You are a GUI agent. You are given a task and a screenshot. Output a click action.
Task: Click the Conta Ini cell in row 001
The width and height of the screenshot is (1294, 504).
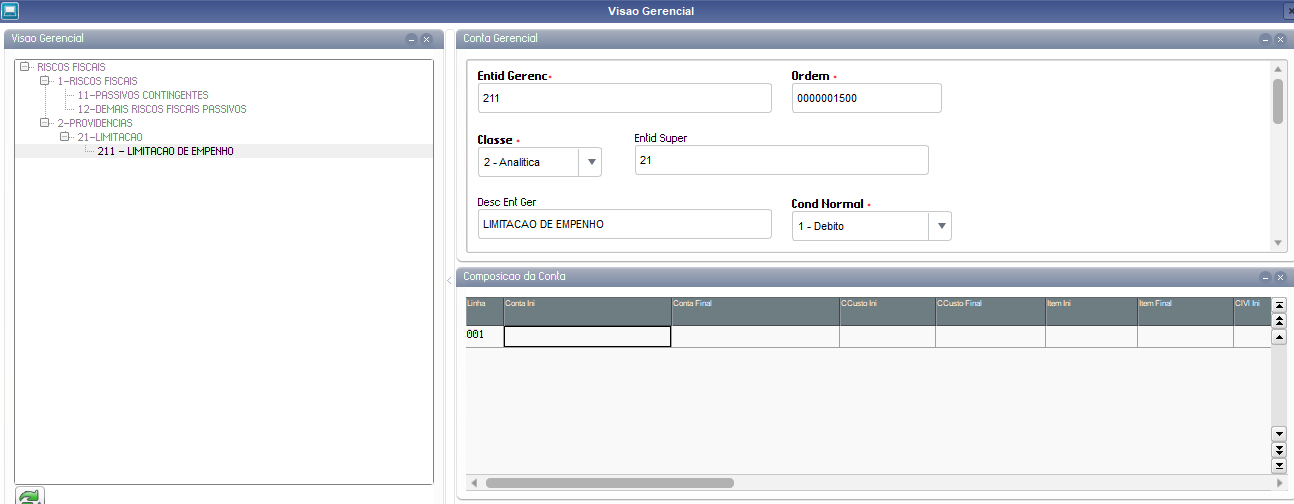(587, 336)
